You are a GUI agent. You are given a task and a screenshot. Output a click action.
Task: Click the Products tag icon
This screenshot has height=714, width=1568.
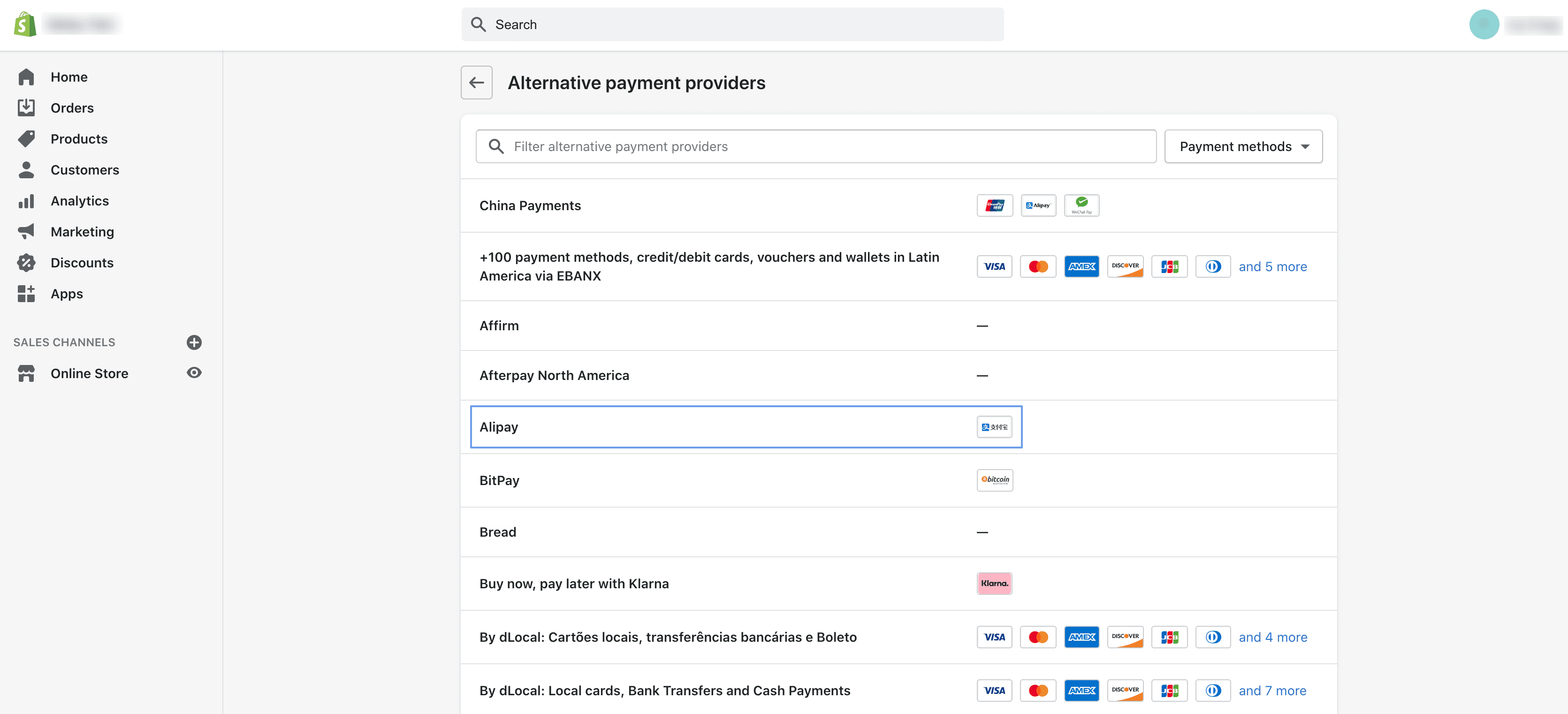pyautogui.click(x=26, y=139)
